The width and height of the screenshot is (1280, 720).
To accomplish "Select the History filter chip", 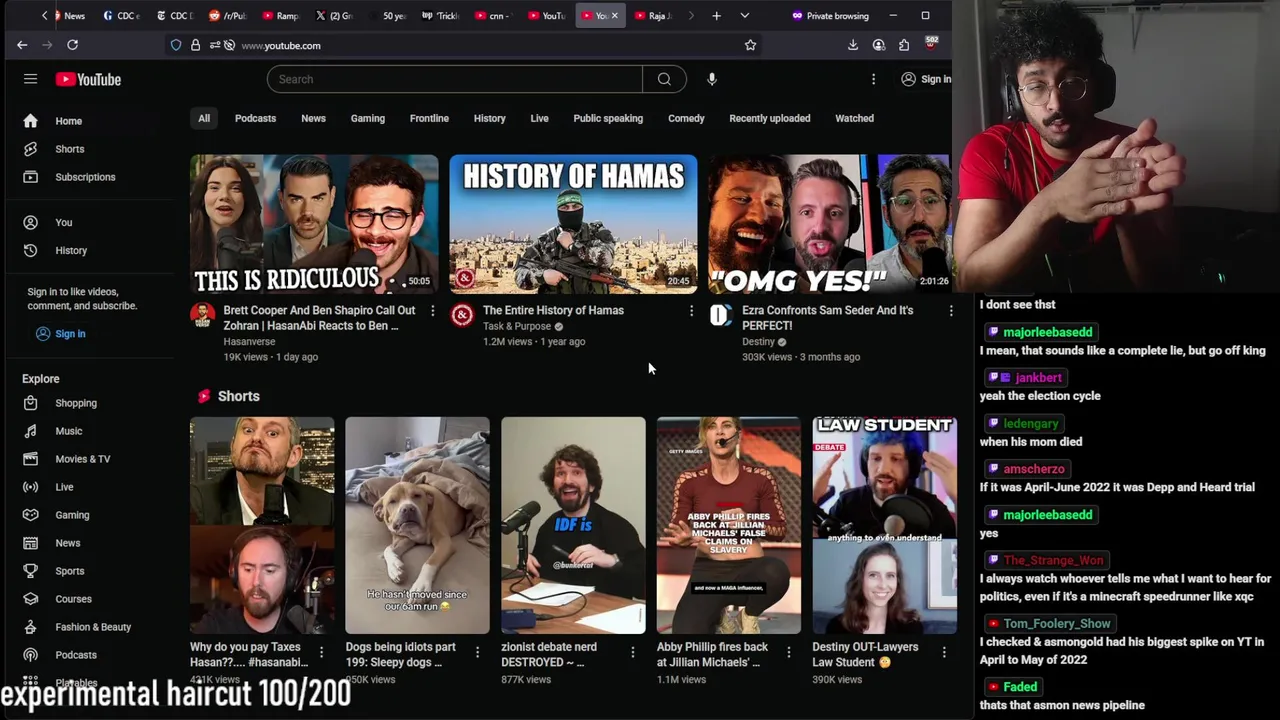I will coord(489,118).
